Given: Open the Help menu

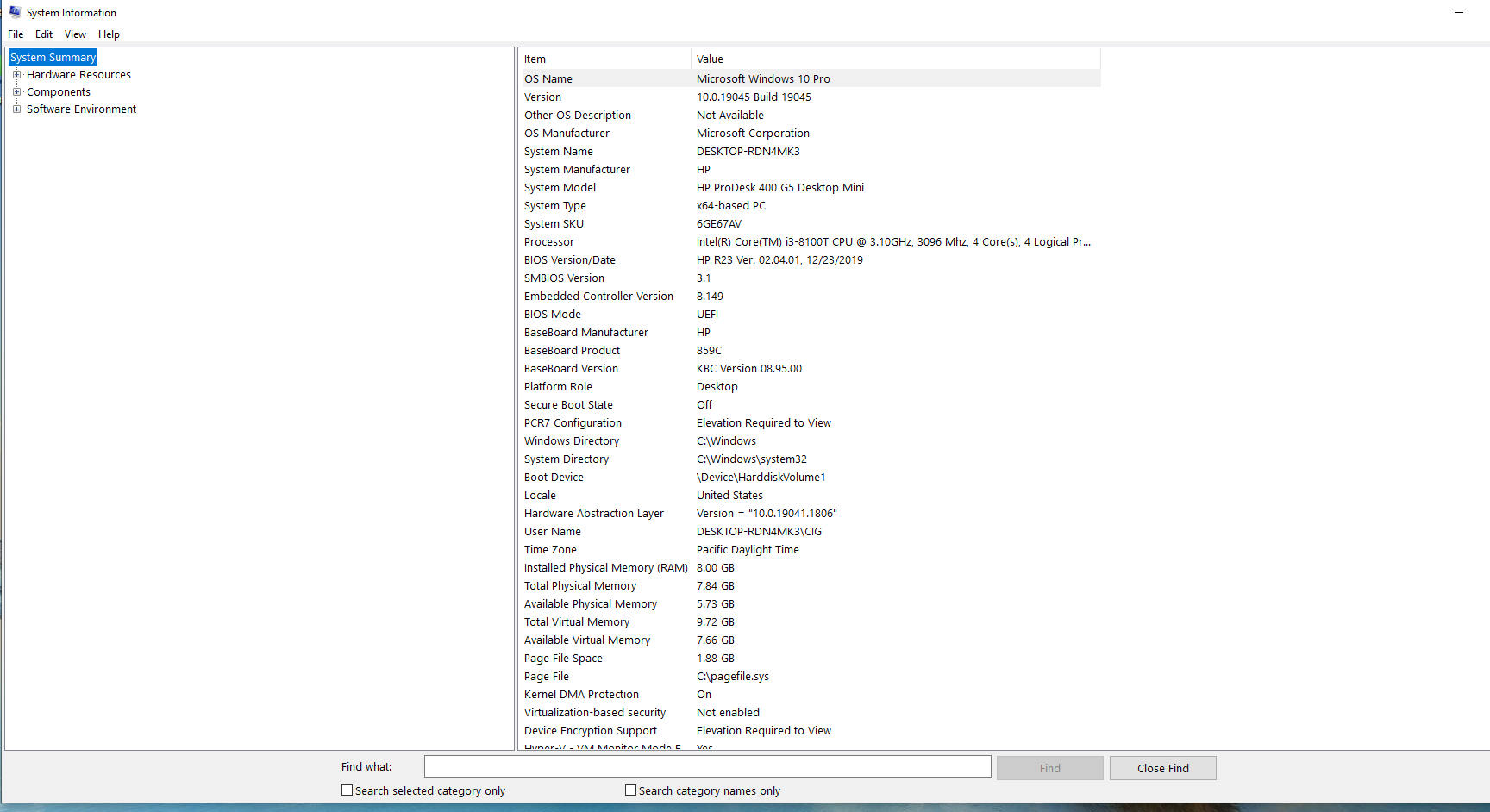Looking at the screenshot, I should 109,34.
